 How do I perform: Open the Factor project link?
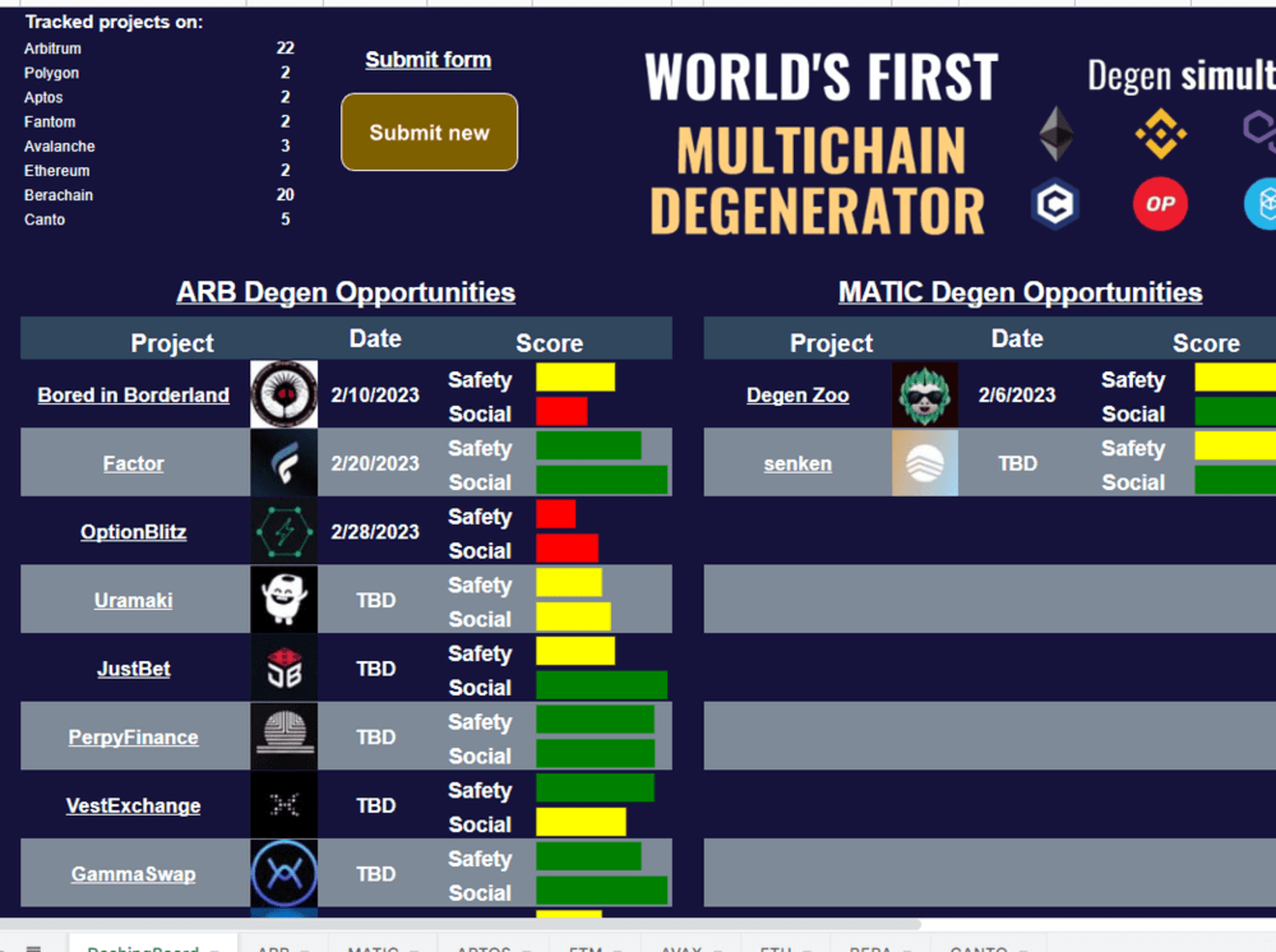pos(134,464)
